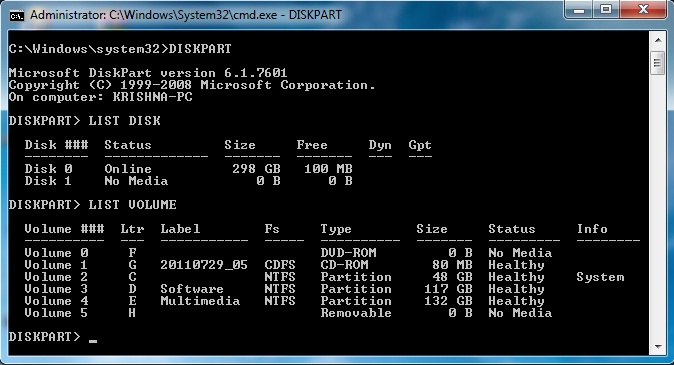Click the '298 GB' disk size value
This screenshot has height=365, width=674.
(256, 169)
